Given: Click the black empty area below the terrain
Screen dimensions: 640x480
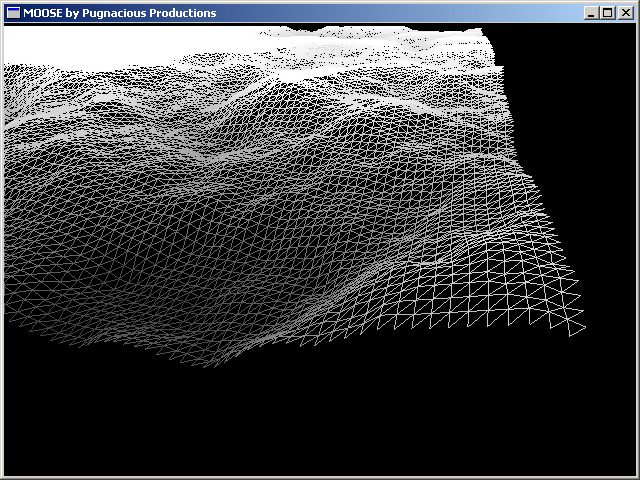Looking at the screenshot, I should pyautogui.click(x=320, y=420).
